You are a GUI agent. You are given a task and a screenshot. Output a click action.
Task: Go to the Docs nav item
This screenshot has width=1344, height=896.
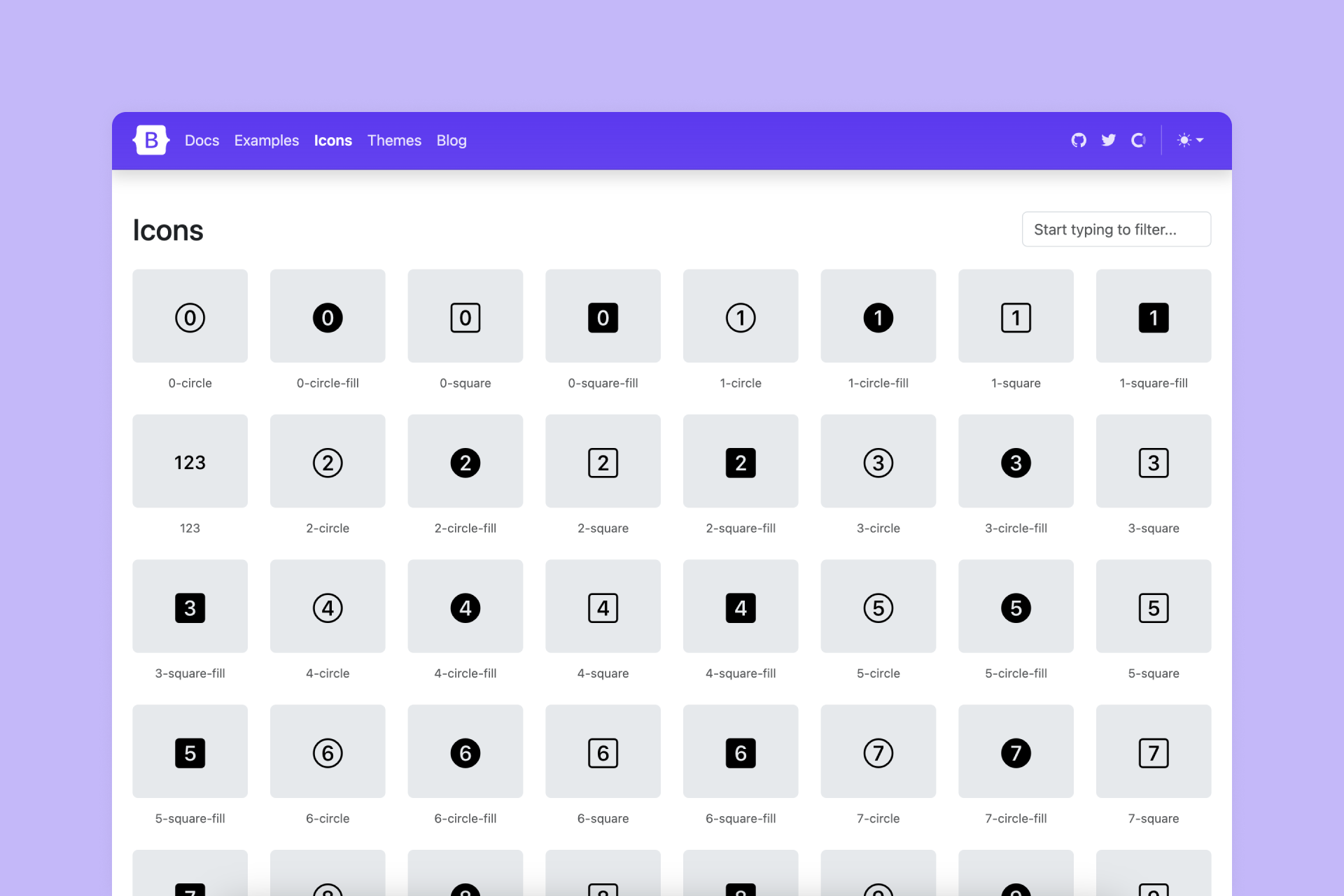(202, 141)
